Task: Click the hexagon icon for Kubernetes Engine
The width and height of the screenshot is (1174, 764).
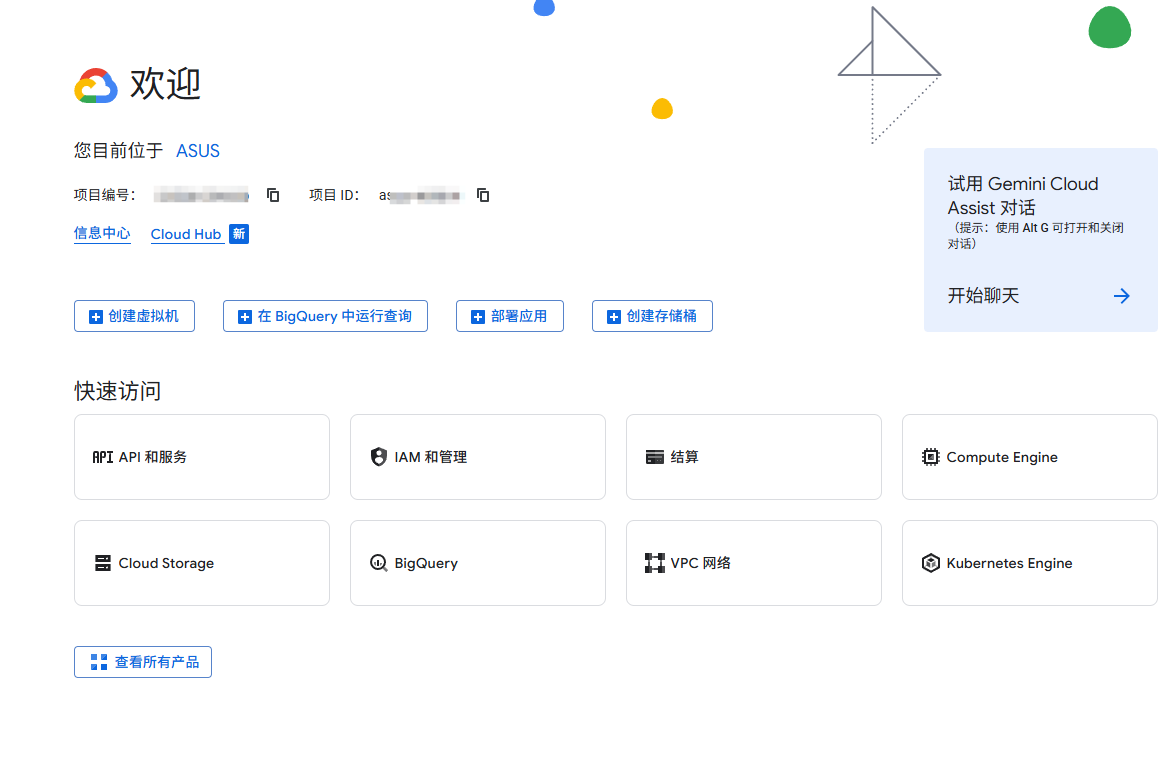Action: (931, 563)
